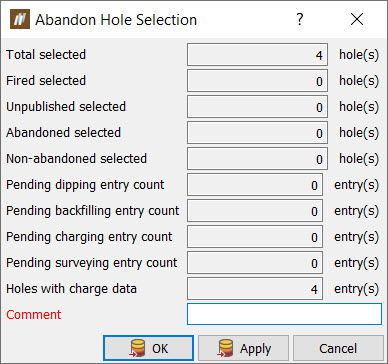Click the Abandoned selected count field
The image size is (388, 364).
(x=257, y=132)
